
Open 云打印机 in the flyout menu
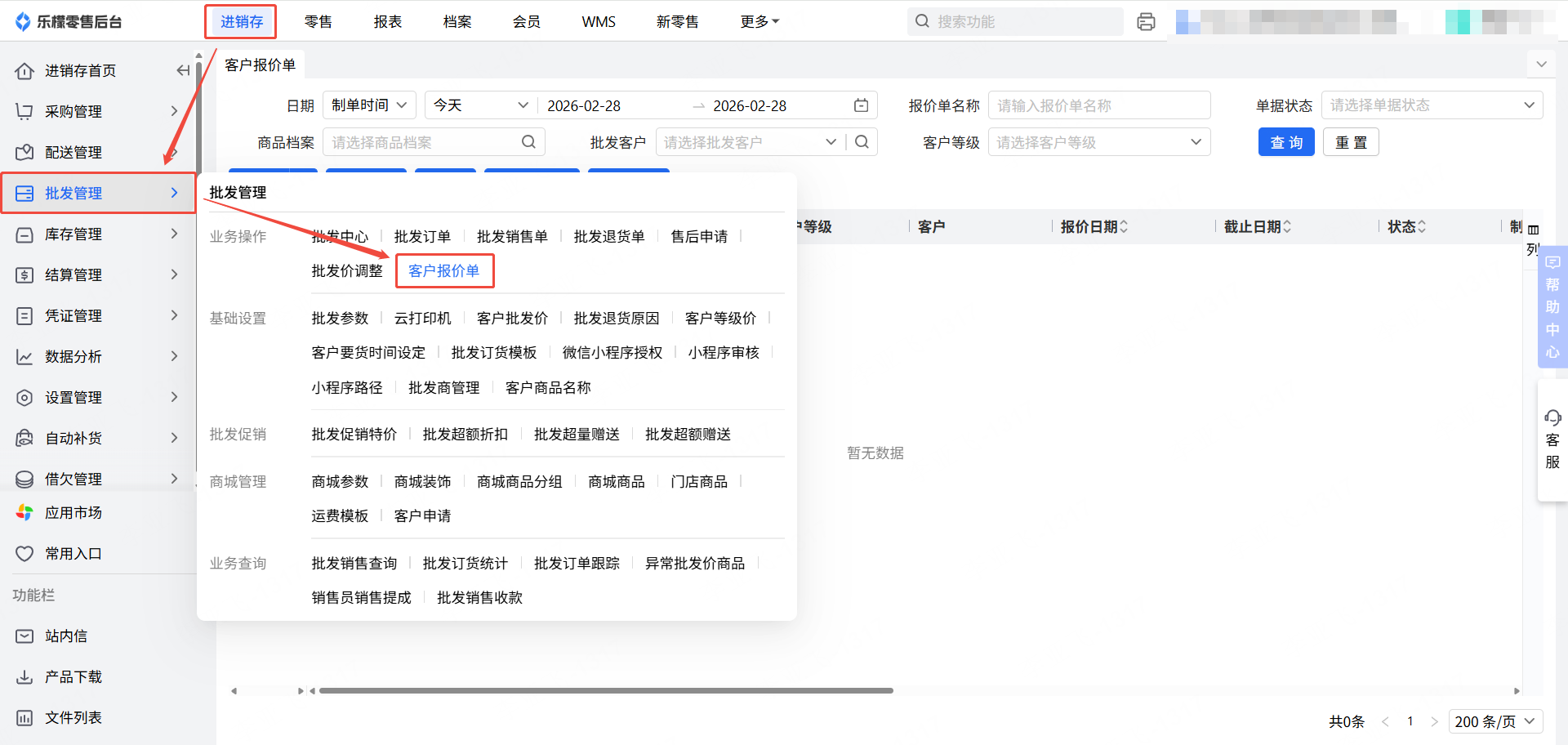click(x=422, y=319)
